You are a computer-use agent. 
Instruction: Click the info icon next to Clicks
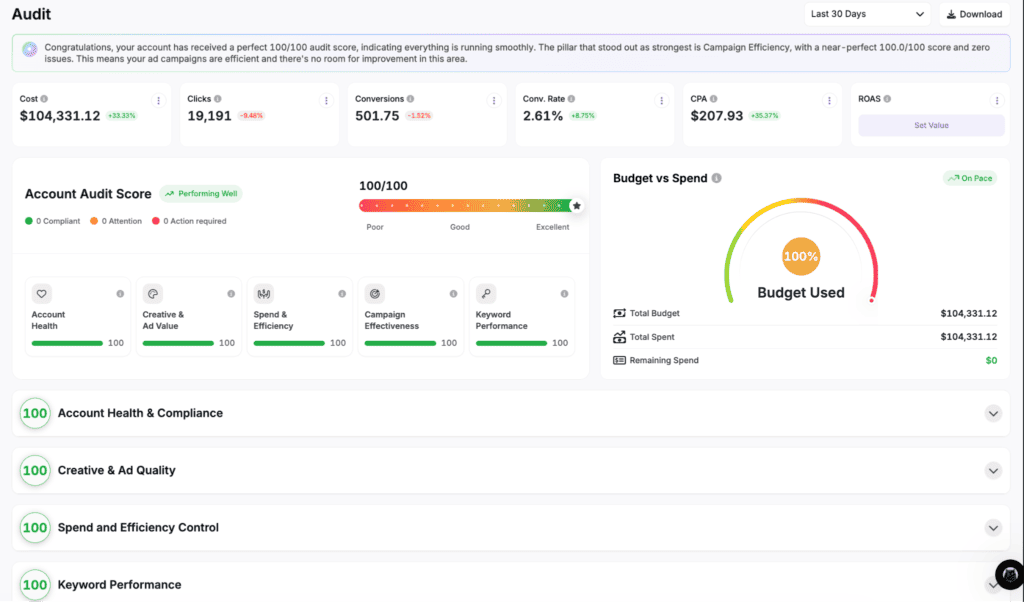click(218, 99)
